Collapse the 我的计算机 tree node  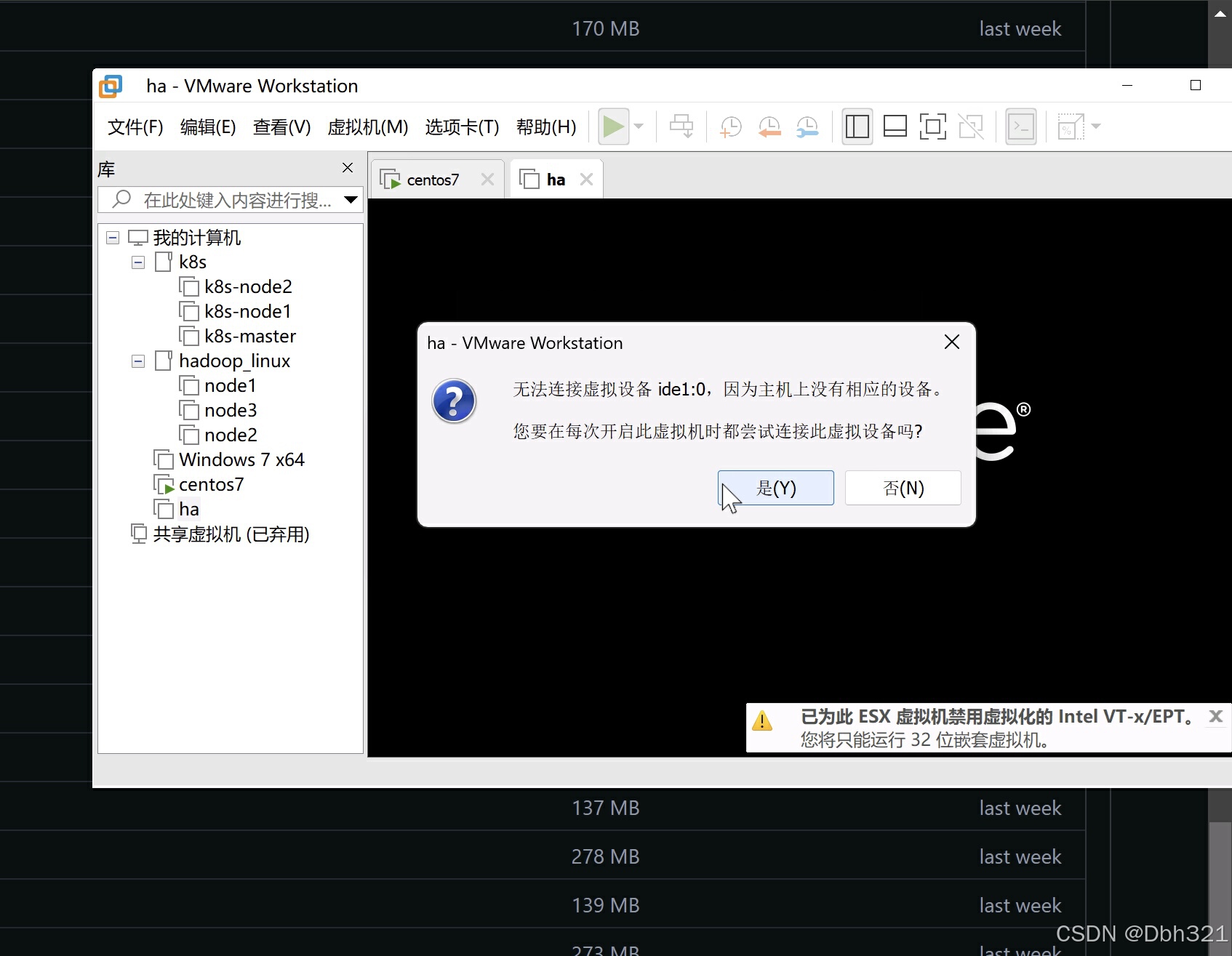[x=113, y=238]
